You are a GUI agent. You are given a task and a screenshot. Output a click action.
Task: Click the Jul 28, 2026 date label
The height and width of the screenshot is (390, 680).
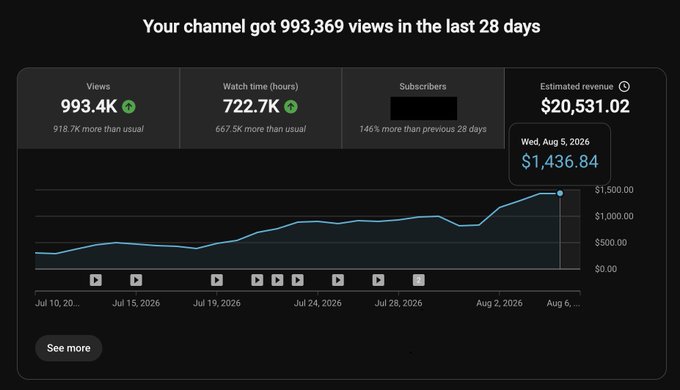point(399,303)
